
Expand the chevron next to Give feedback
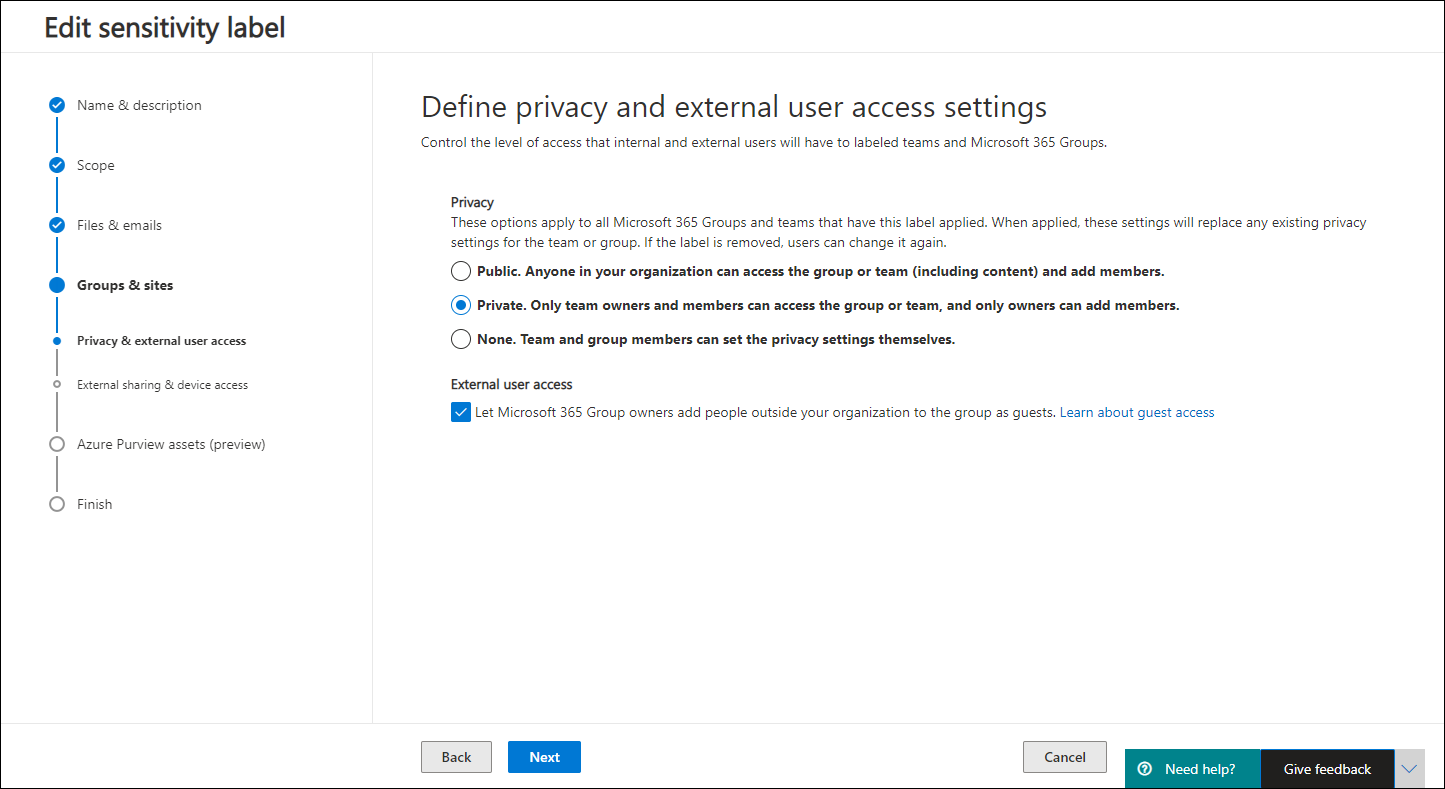click(x=1409, y=769)
